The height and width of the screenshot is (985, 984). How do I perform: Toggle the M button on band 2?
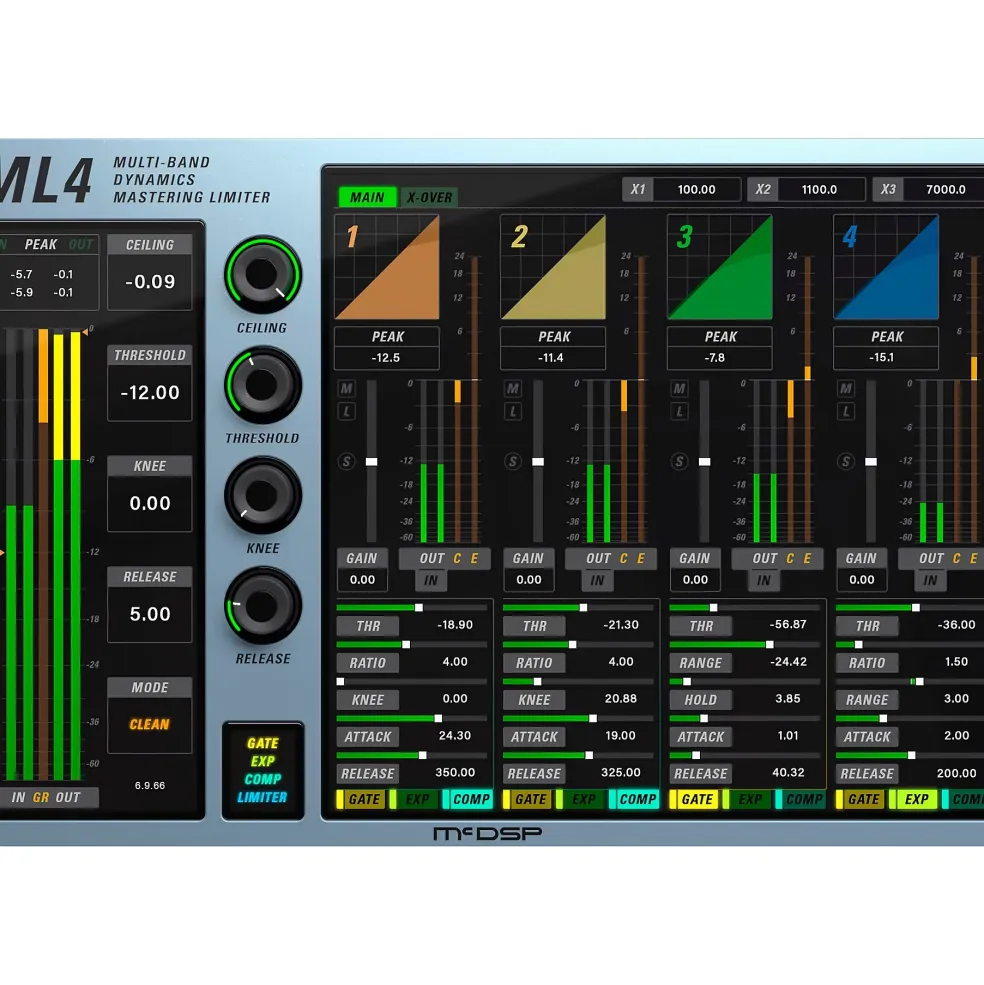(x=513, y=388)
